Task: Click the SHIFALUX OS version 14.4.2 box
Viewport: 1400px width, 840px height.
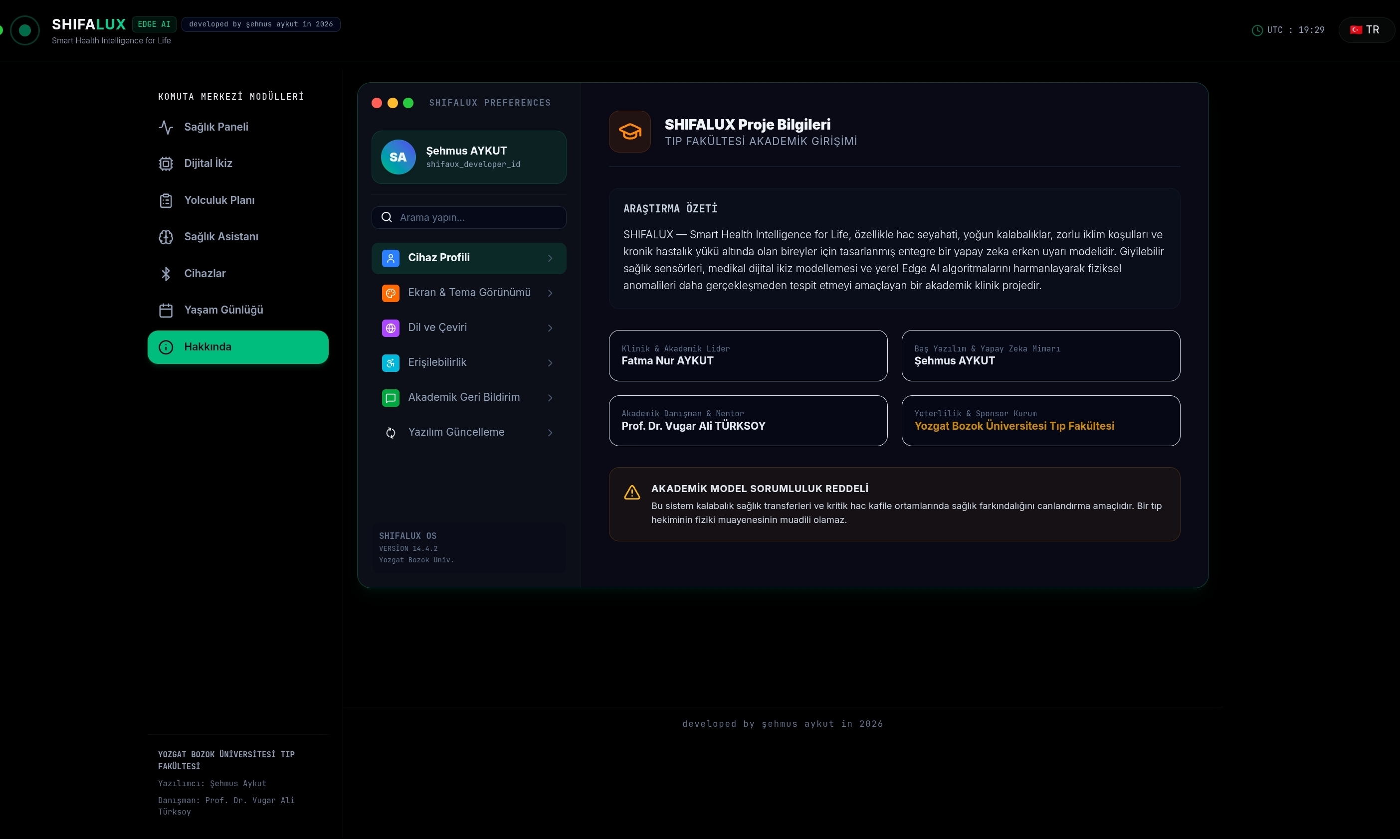Action: point(469,547)
